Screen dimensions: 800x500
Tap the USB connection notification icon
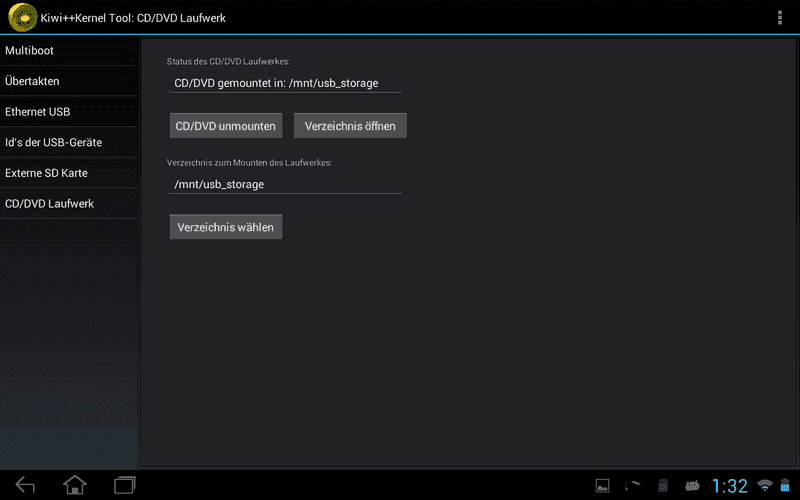pyautogui.click(x=632, y=486)
